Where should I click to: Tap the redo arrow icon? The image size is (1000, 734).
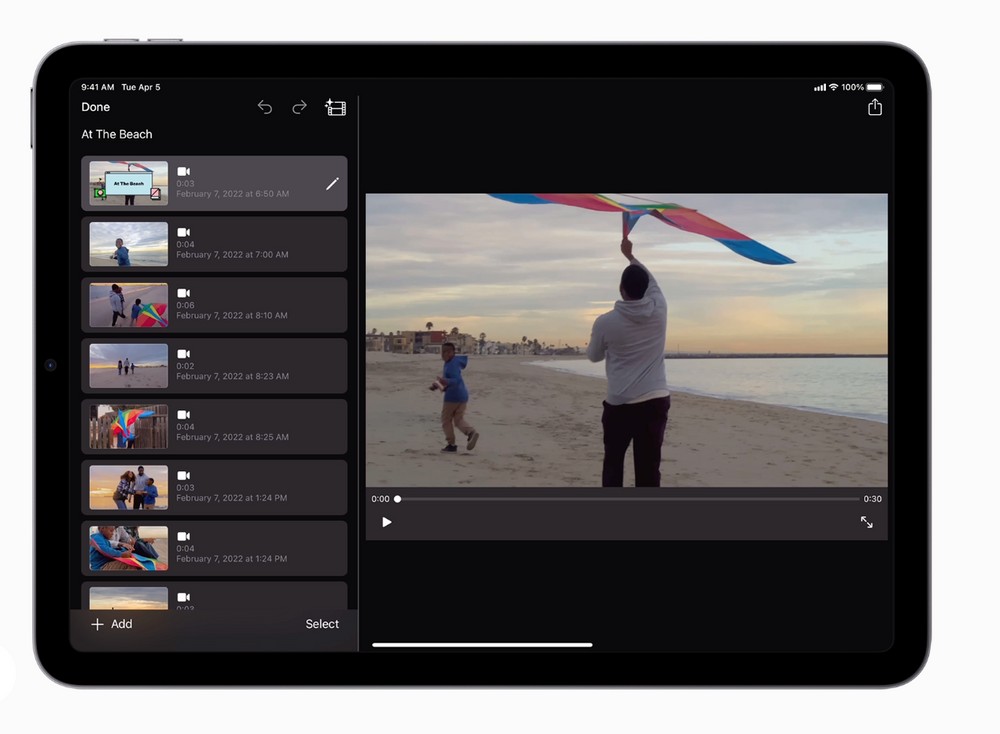pyautogui.click(x=299, y=107)
